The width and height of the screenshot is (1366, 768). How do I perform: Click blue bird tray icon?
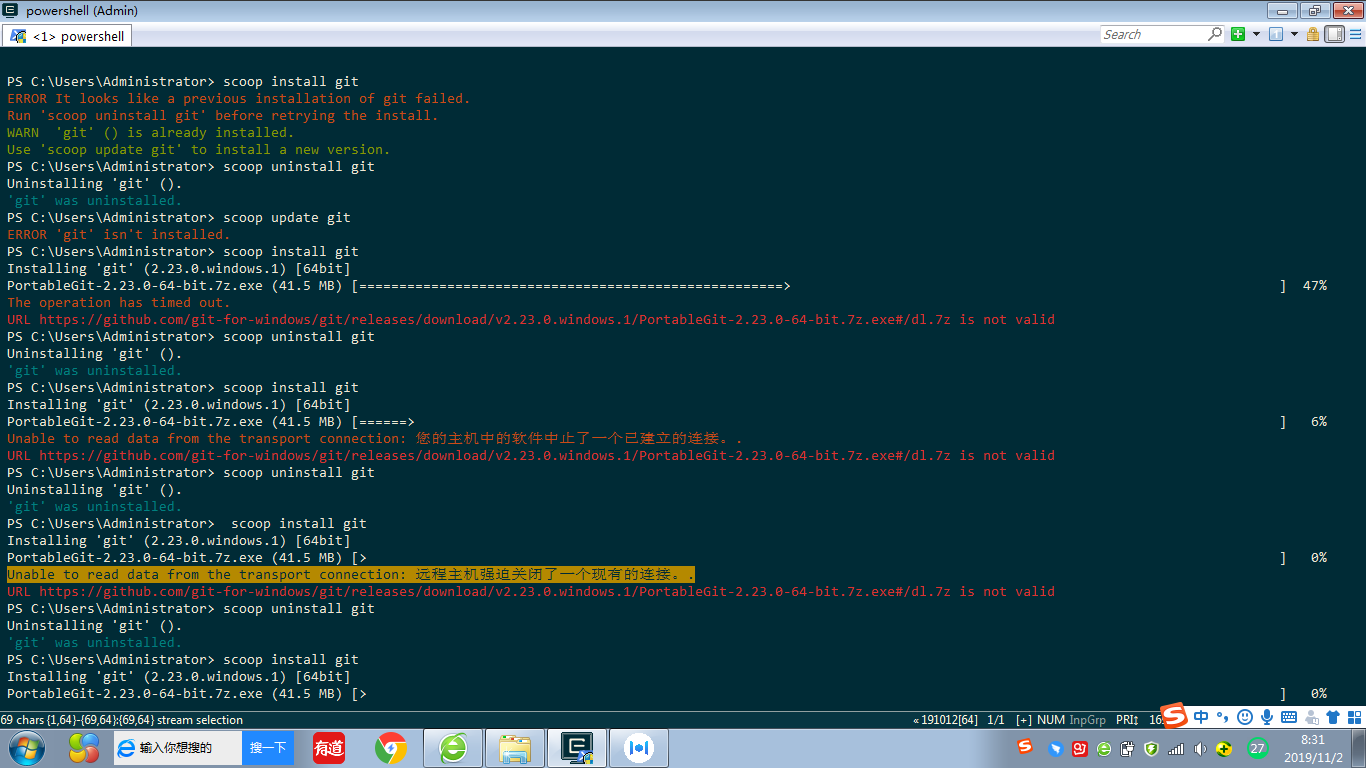click(x=1056, y=748)
